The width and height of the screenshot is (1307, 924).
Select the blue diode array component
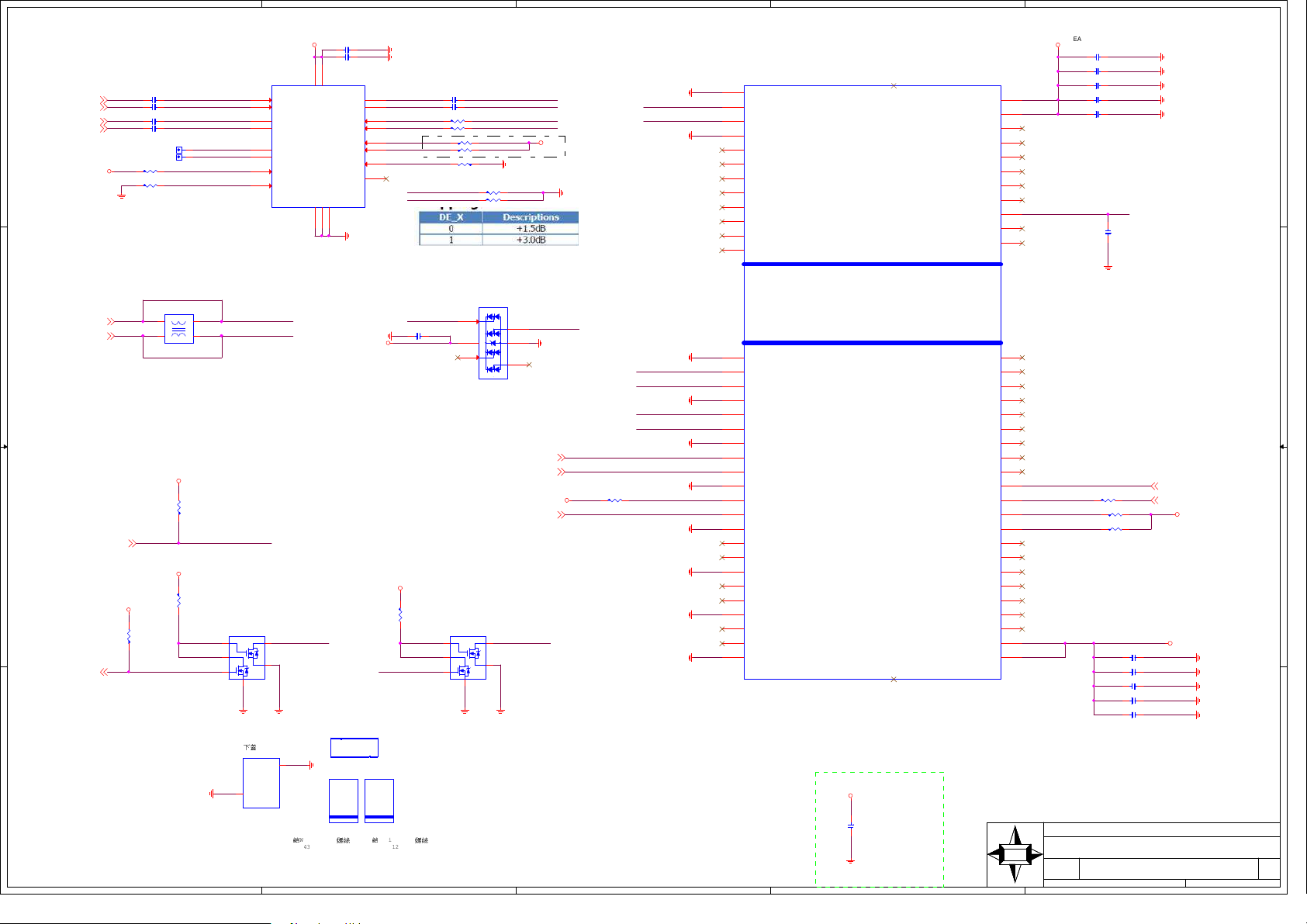(x=493, y=343)
